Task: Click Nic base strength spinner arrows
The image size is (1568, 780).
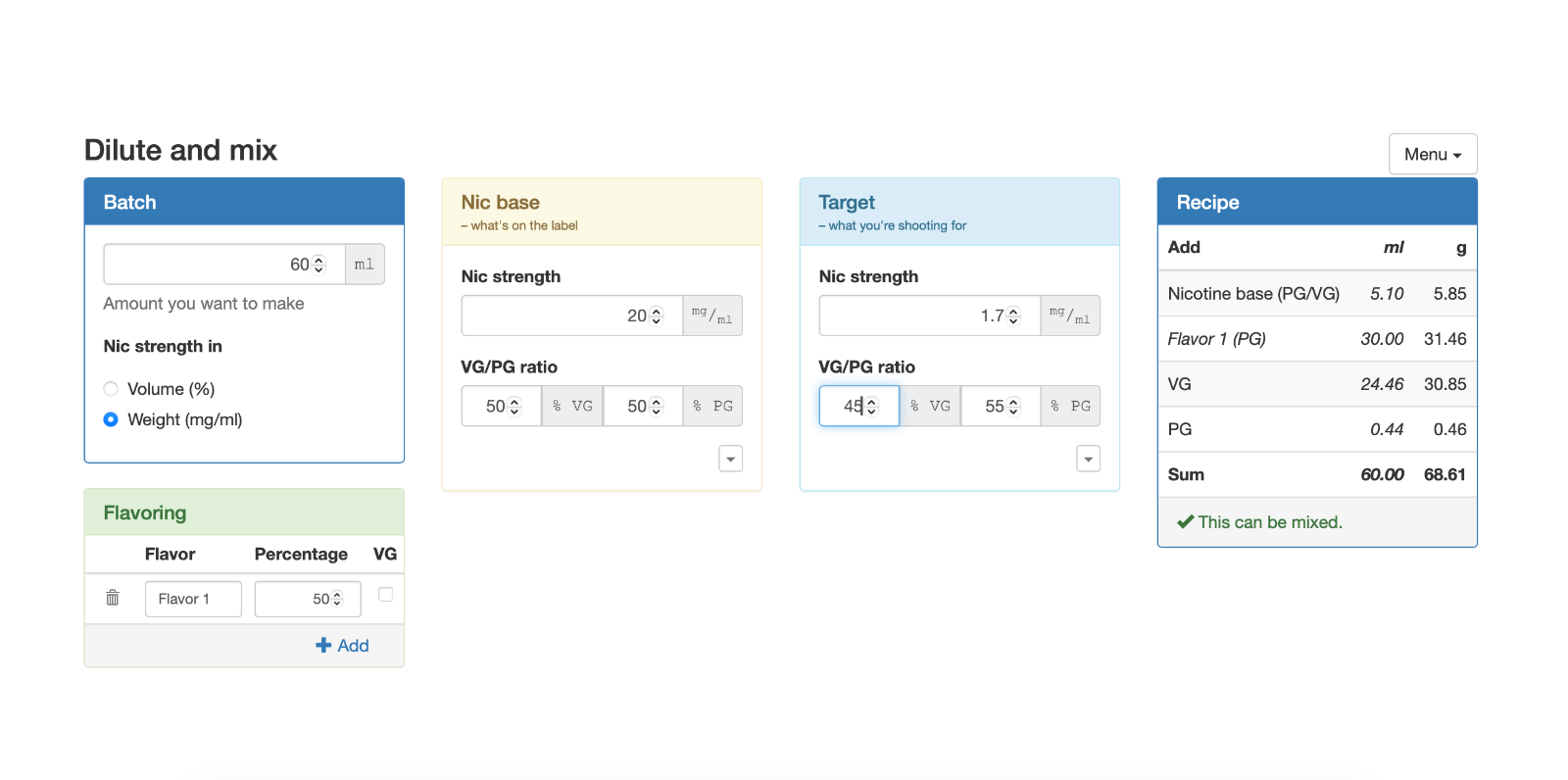Action: (657, 316)
